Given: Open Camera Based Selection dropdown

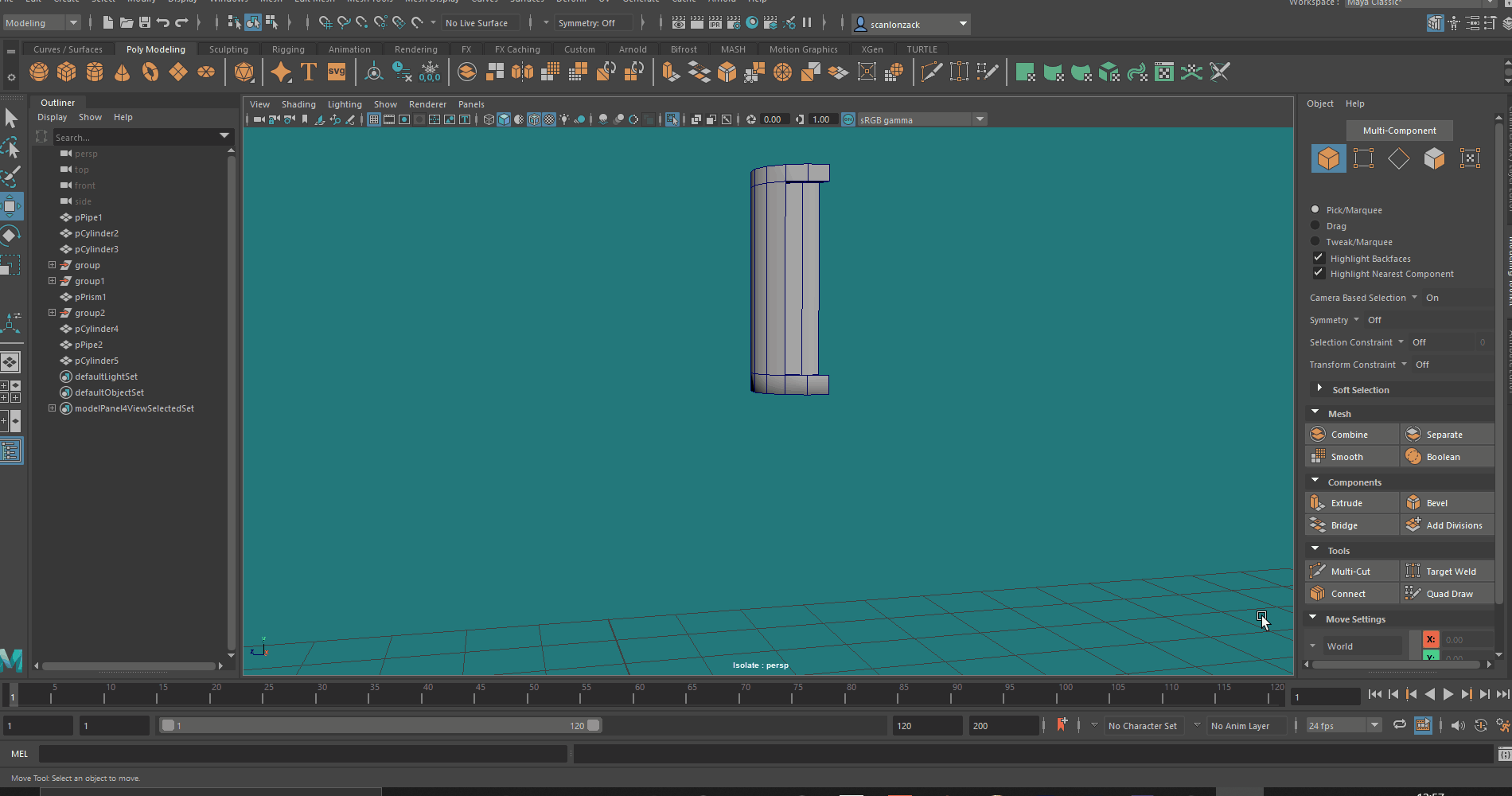Looking at the screenshot, I should click(1414, 298).
